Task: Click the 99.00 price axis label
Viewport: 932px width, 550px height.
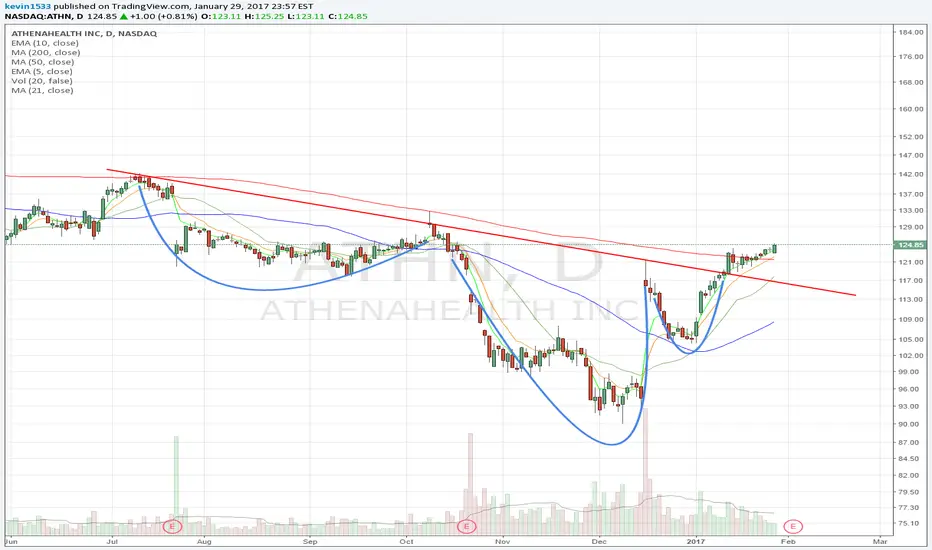Action: tap(911, 372)
